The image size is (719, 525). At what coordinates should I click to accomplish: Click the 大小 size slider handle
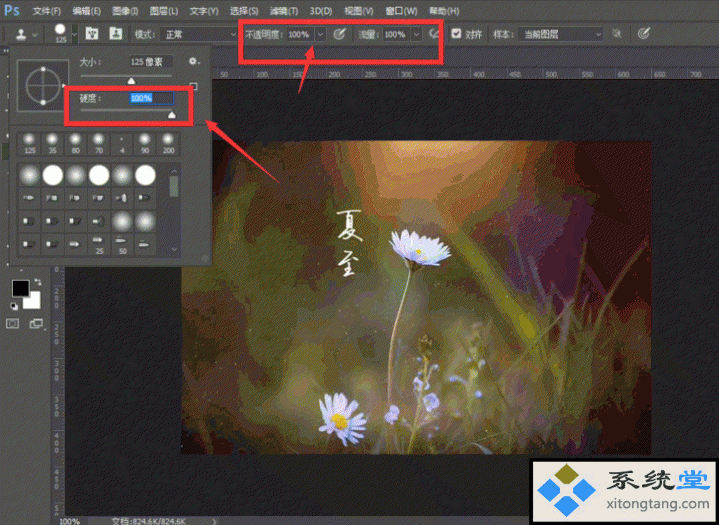pyautogui.click(x=131, y=81)
